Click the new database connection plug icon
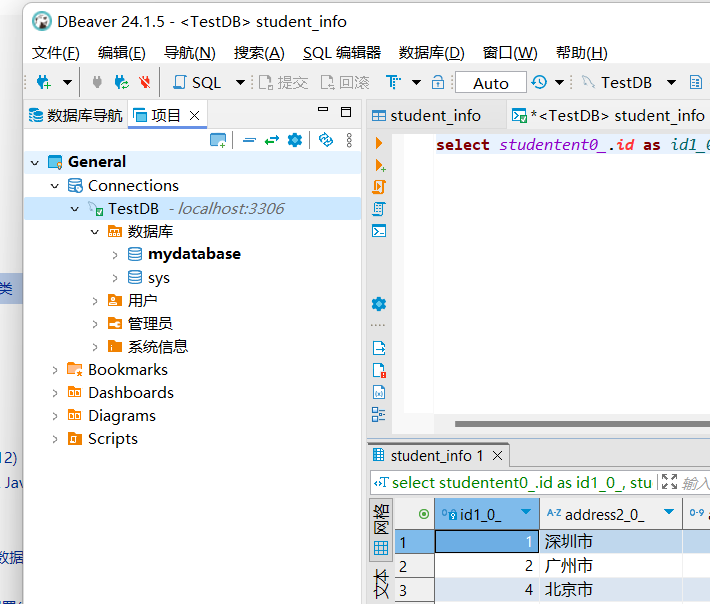The width and height of the screenshot is (710, 604). coord(43,82)
